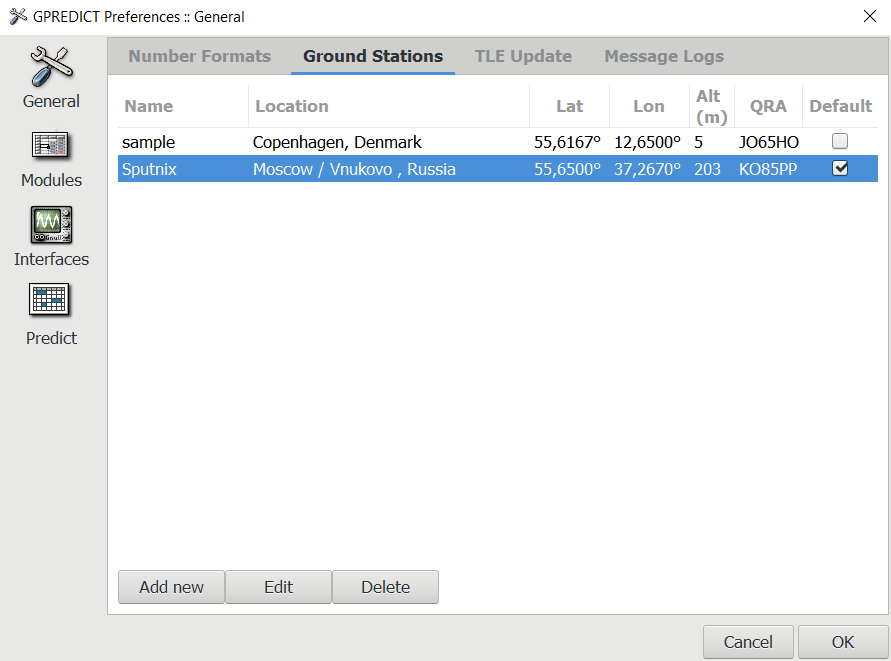Toggle default checkbox for Sputnix station
Viewport: 891px width, 661px height.
[x=840, y=169]
